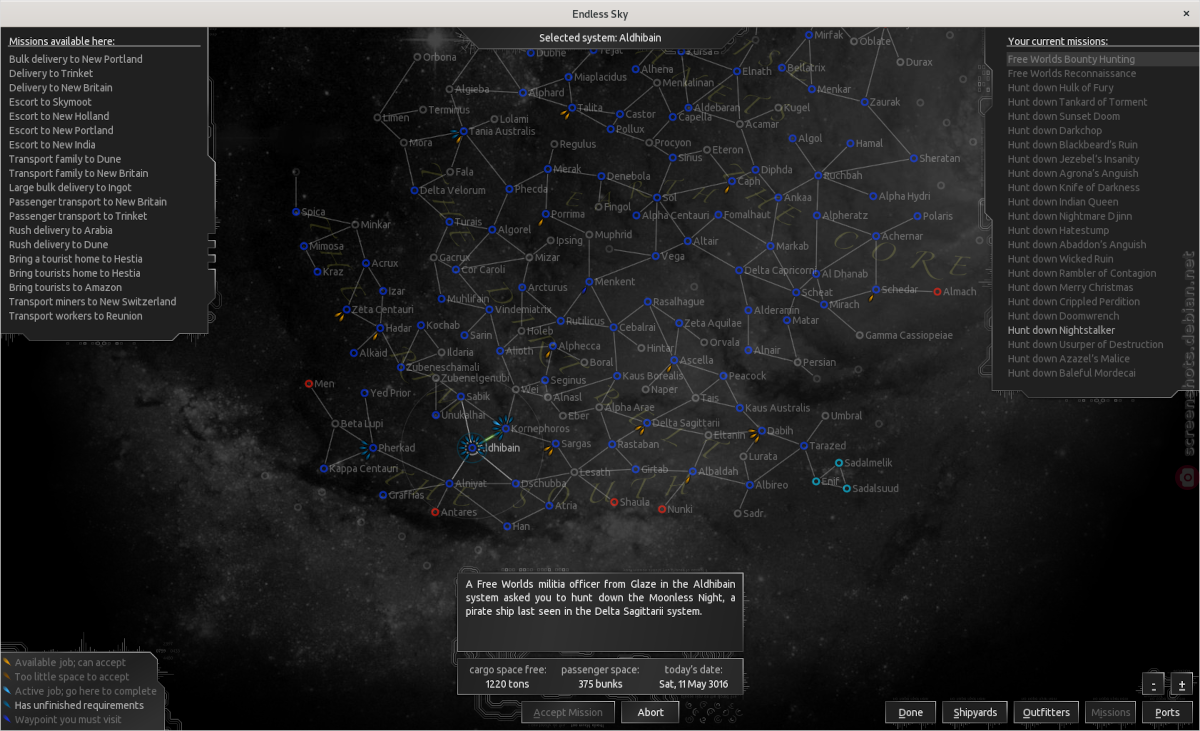This screenshot has height=731, width=1200.
Task: Select the Tarazed system node
Action: click(x=803, y=446)
